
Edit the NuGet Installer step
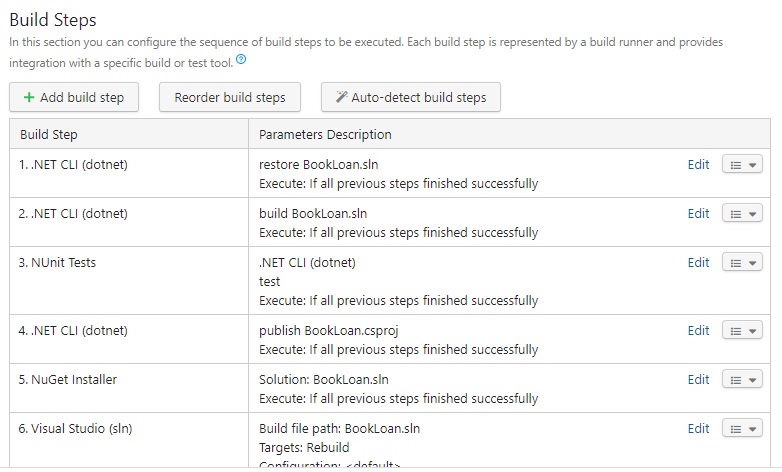coord(698,380)
